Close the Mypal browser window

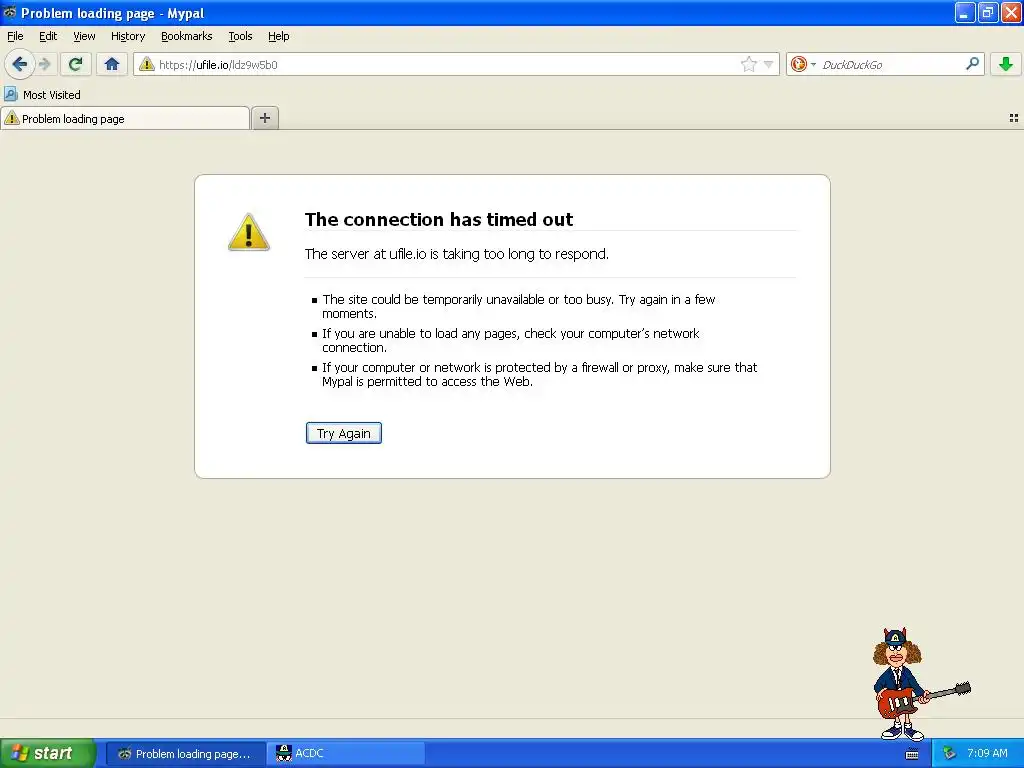pos(1011,12)
